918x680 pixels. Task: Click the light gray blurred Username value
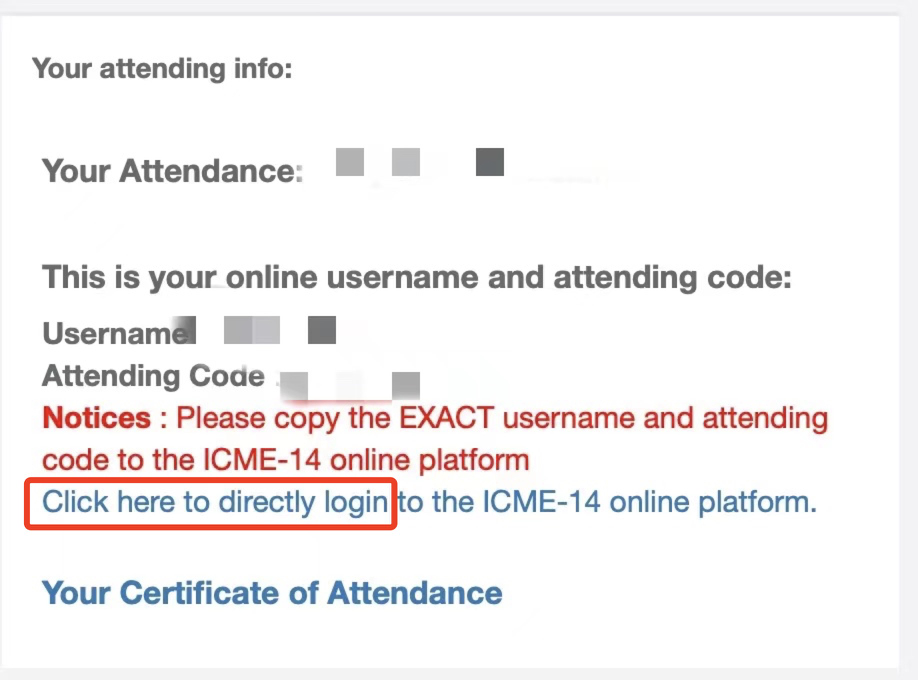click(x=249, y=329)
